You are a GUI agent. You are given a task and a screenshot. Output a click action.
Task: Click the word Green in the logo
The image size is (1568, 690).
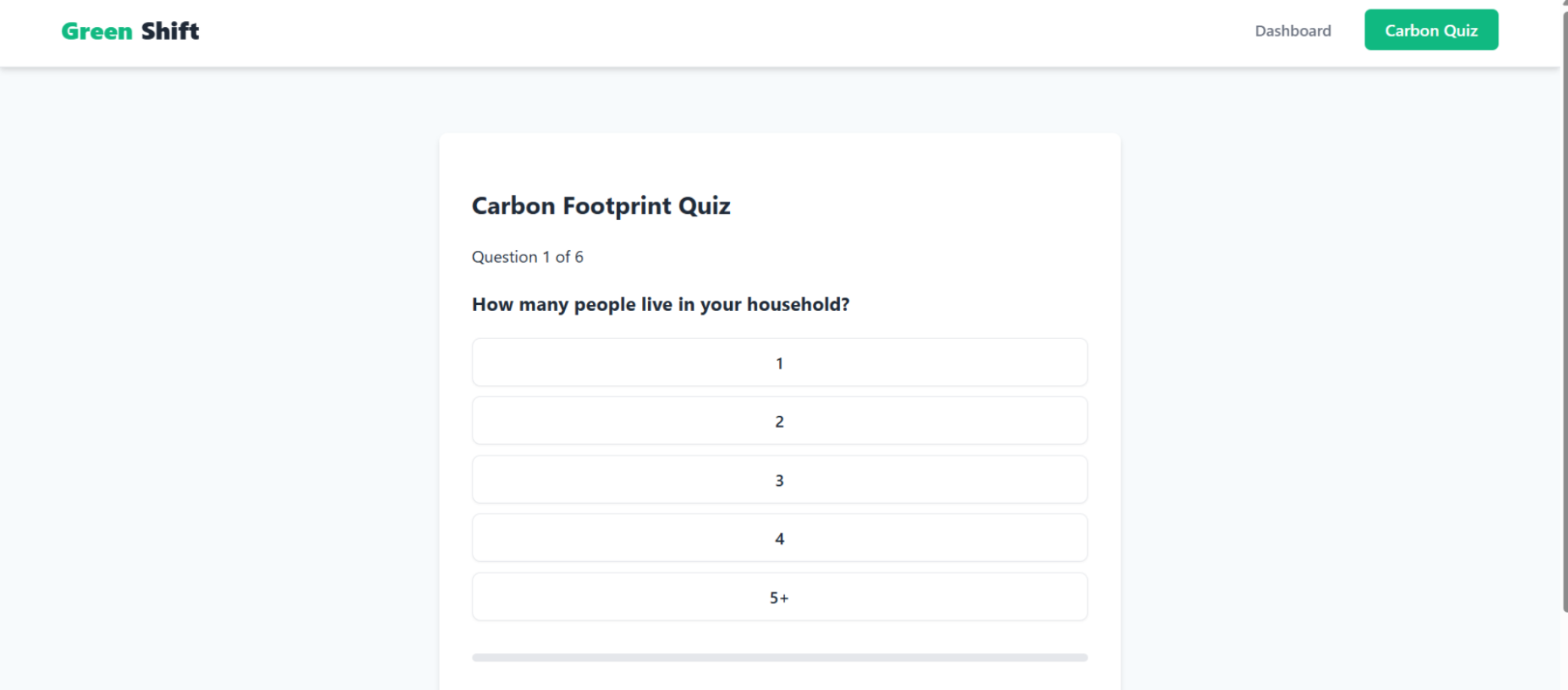click(x=96, y=31)
